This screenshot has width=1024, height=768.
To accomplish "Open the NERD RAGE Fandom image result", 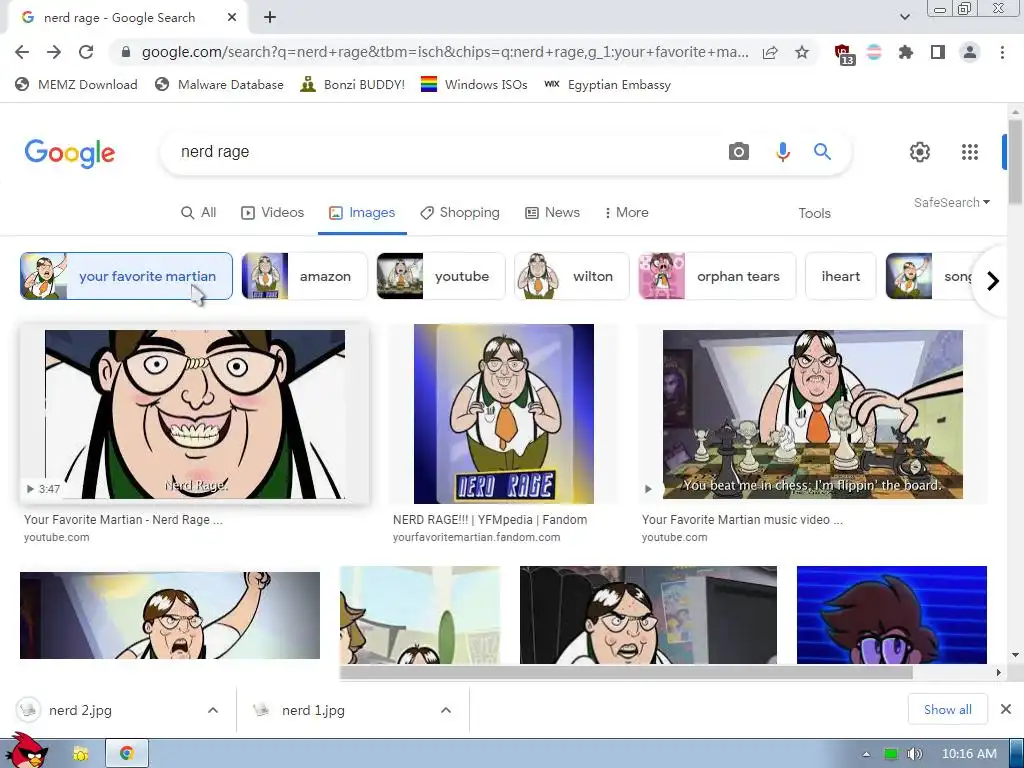I will [504, 414].
